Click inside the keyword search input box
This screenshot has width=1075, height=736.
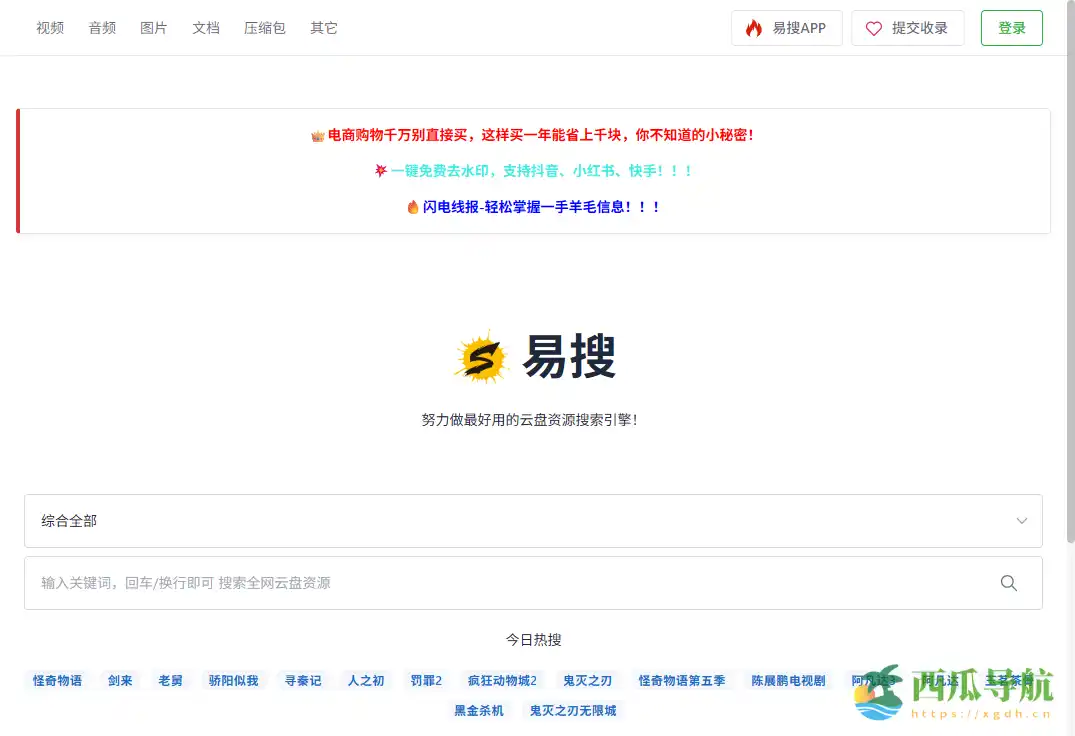400,582
